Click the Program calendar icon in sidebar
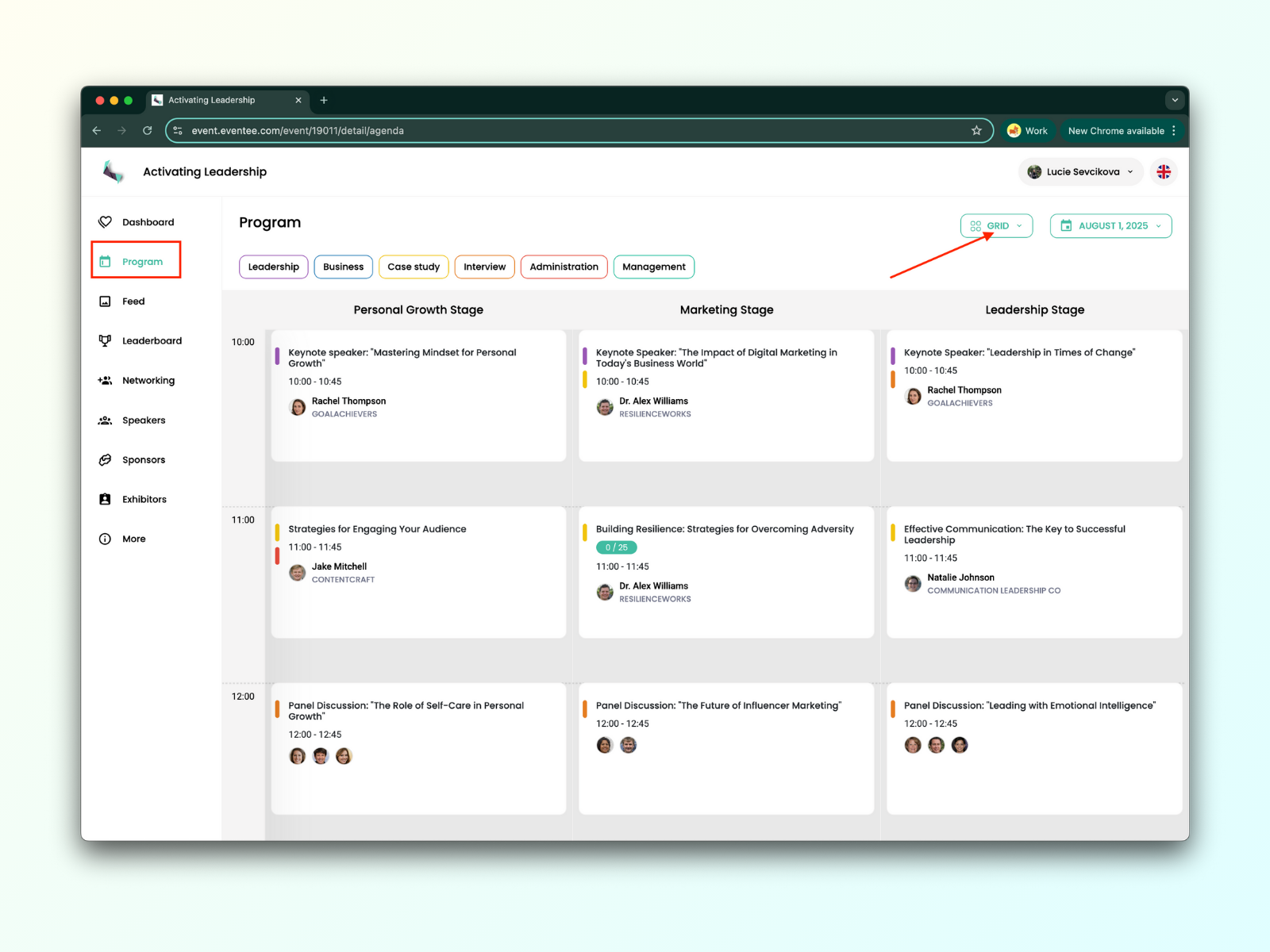Image resolution: width=1270 pixels, height=952 pixels. pos(105,262)
